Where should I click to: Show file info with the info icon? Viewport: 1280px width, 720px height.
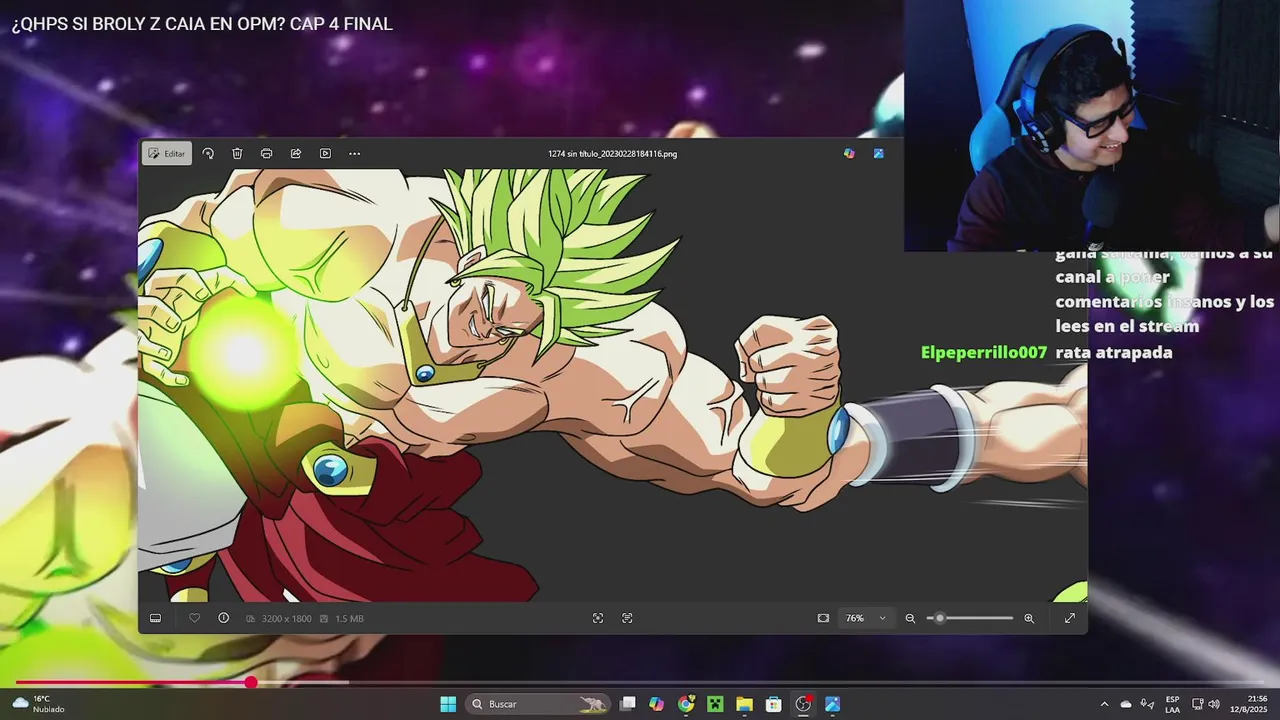pyautogui.click(x=223, y=618)
